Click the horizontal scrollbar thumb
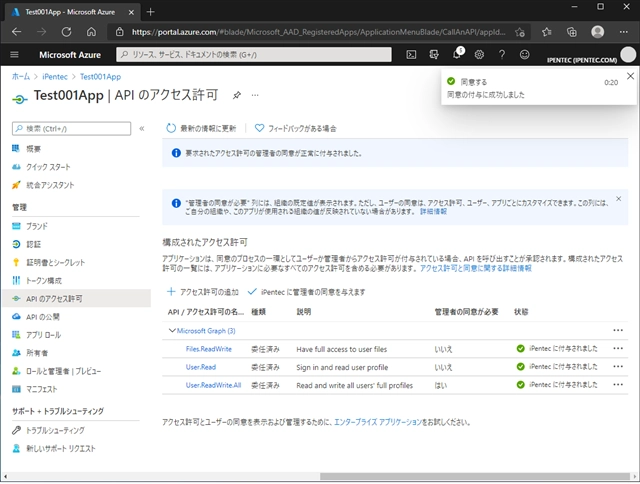 (475, 476)
